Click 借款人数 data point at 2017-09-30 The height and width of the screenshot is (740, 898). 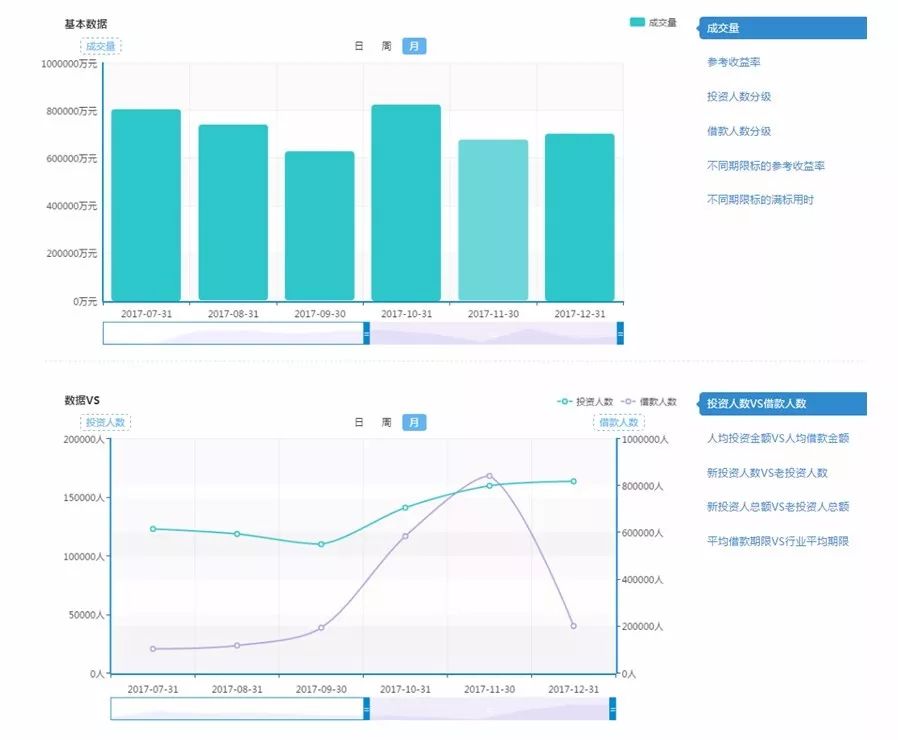pos(321,628)
